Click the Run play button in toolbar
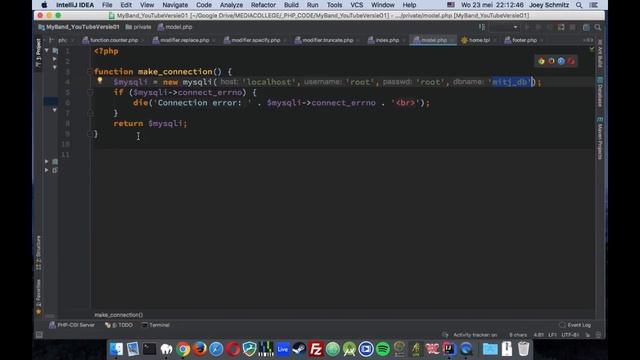The height and width of the screenshot is (360, 640). (527, 27)
